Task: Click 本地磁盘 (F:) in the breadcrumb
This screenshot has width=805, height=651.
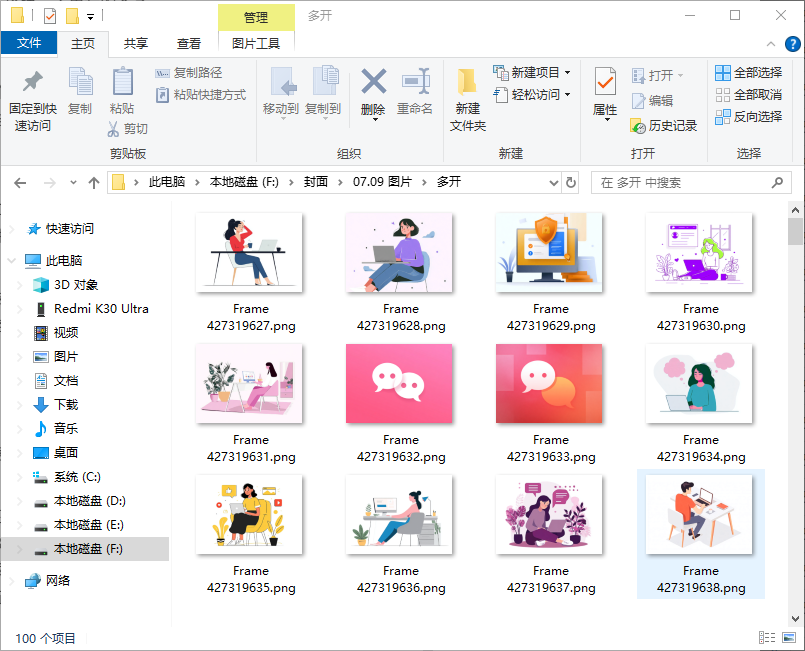Action: [x=244, y=182]
